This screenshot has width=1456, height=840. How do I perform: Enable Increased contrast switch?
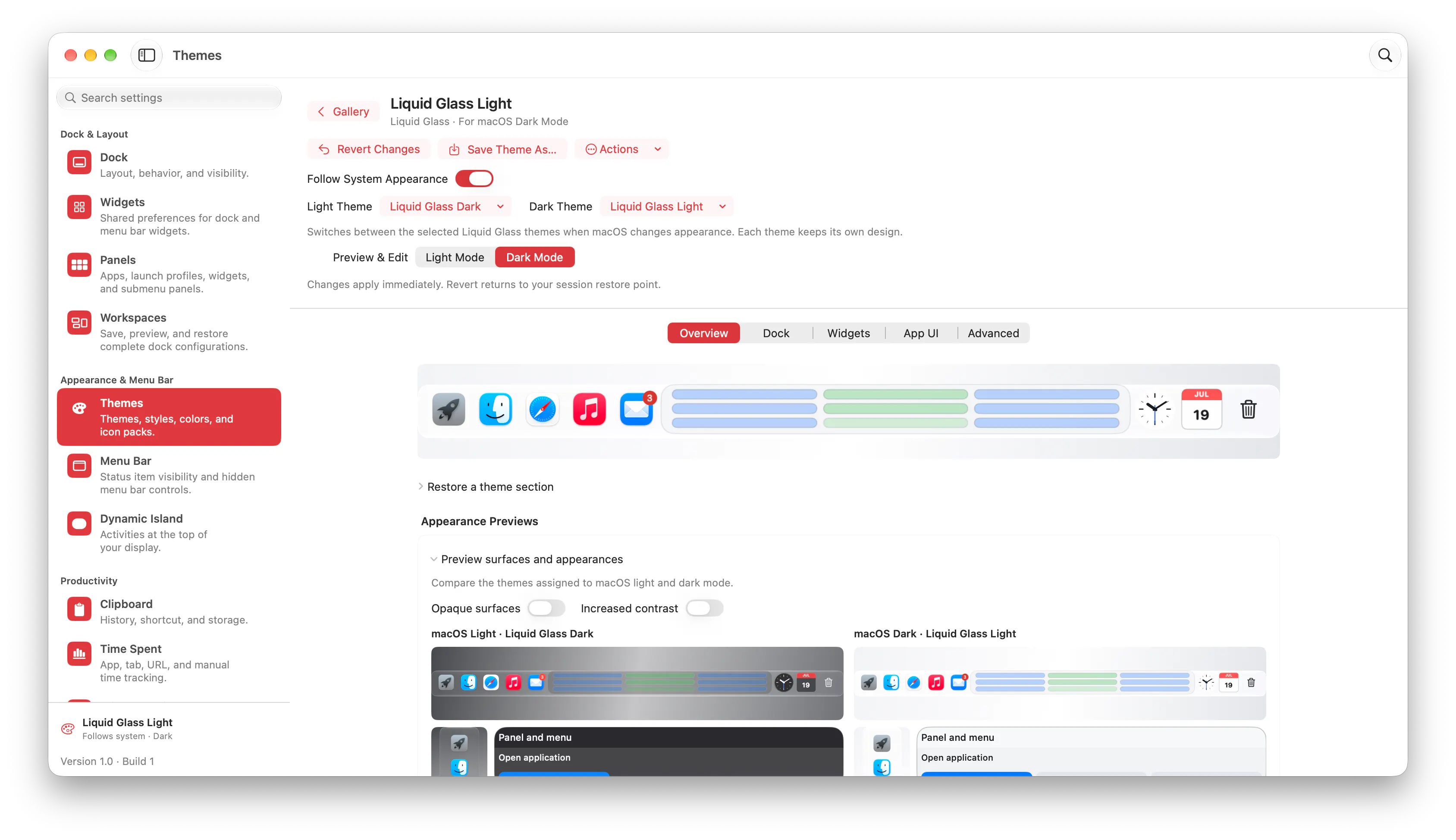click(704, 608)
